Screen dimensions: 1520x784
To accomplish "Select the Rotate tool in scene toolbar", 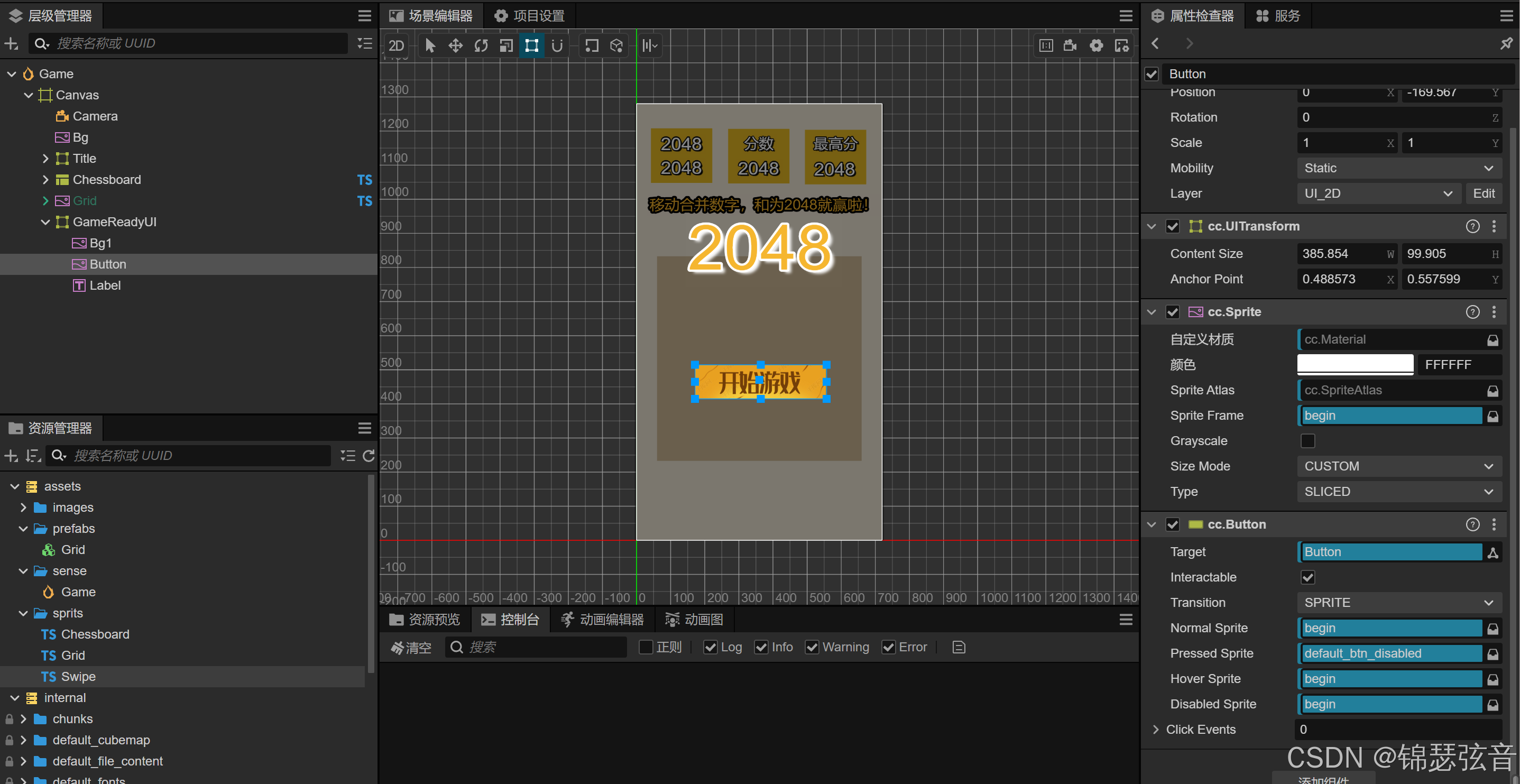I will (481, 45).
